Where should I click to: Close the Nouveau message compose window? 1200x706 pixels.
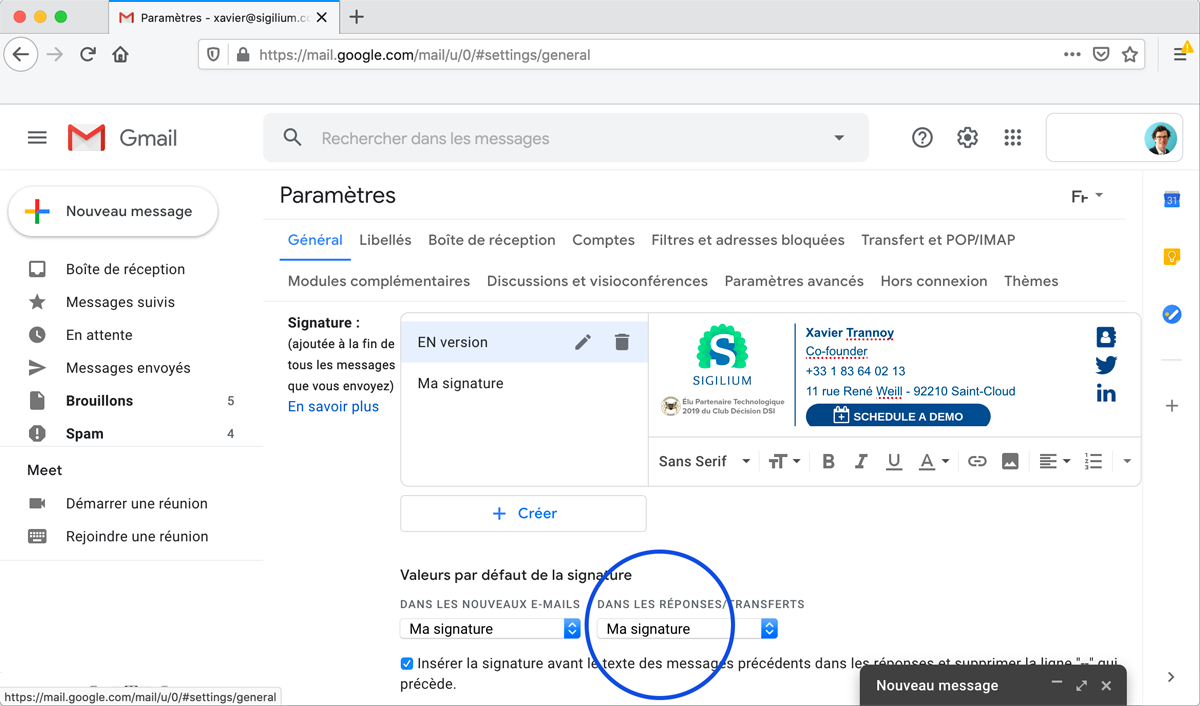tap(1106, 685)
